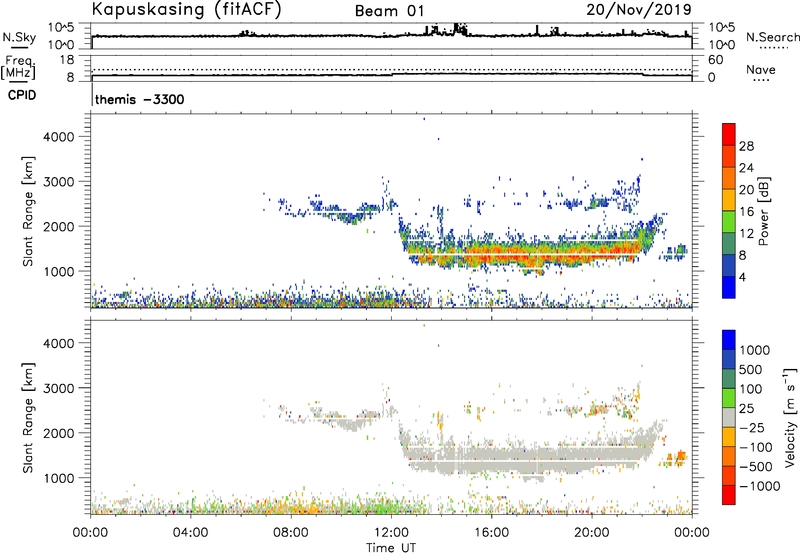This screenshot has width=800, height=554.
Task: Click the velocity panel Slant Range [km] label
Action: (28, 418)
